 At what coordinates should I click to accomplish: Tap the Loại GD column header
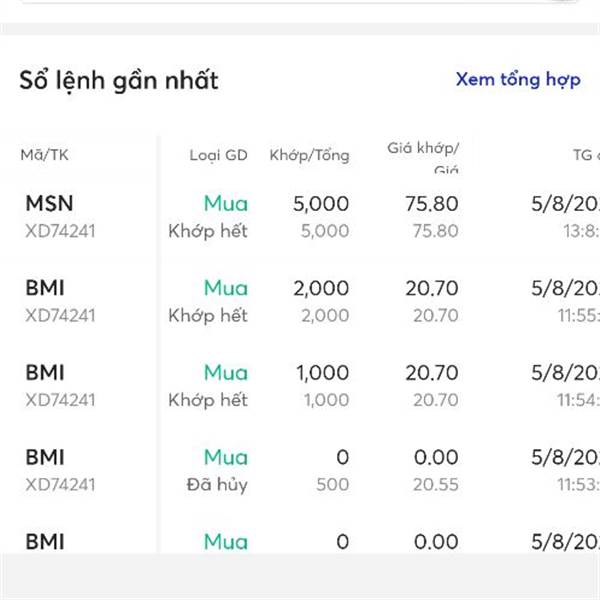tap(218, 155)
